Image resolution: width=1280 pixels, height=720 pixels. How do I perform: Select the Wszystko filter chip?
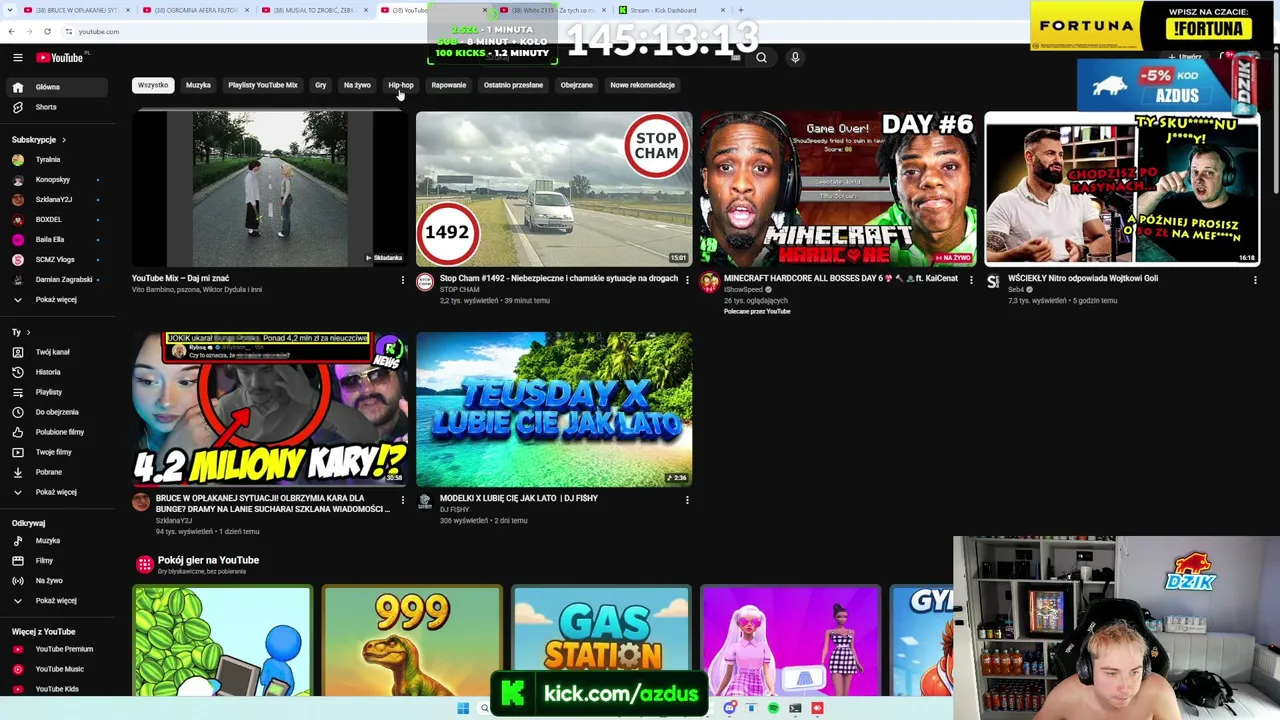153,85
